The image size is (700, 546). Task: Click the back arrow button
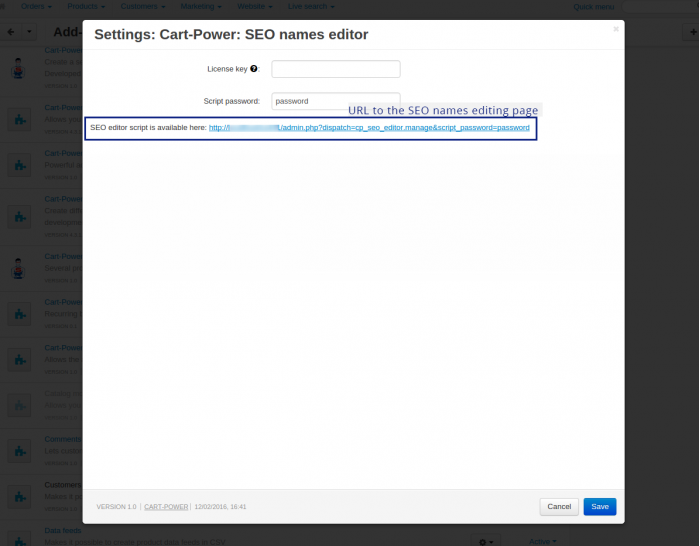11,32
